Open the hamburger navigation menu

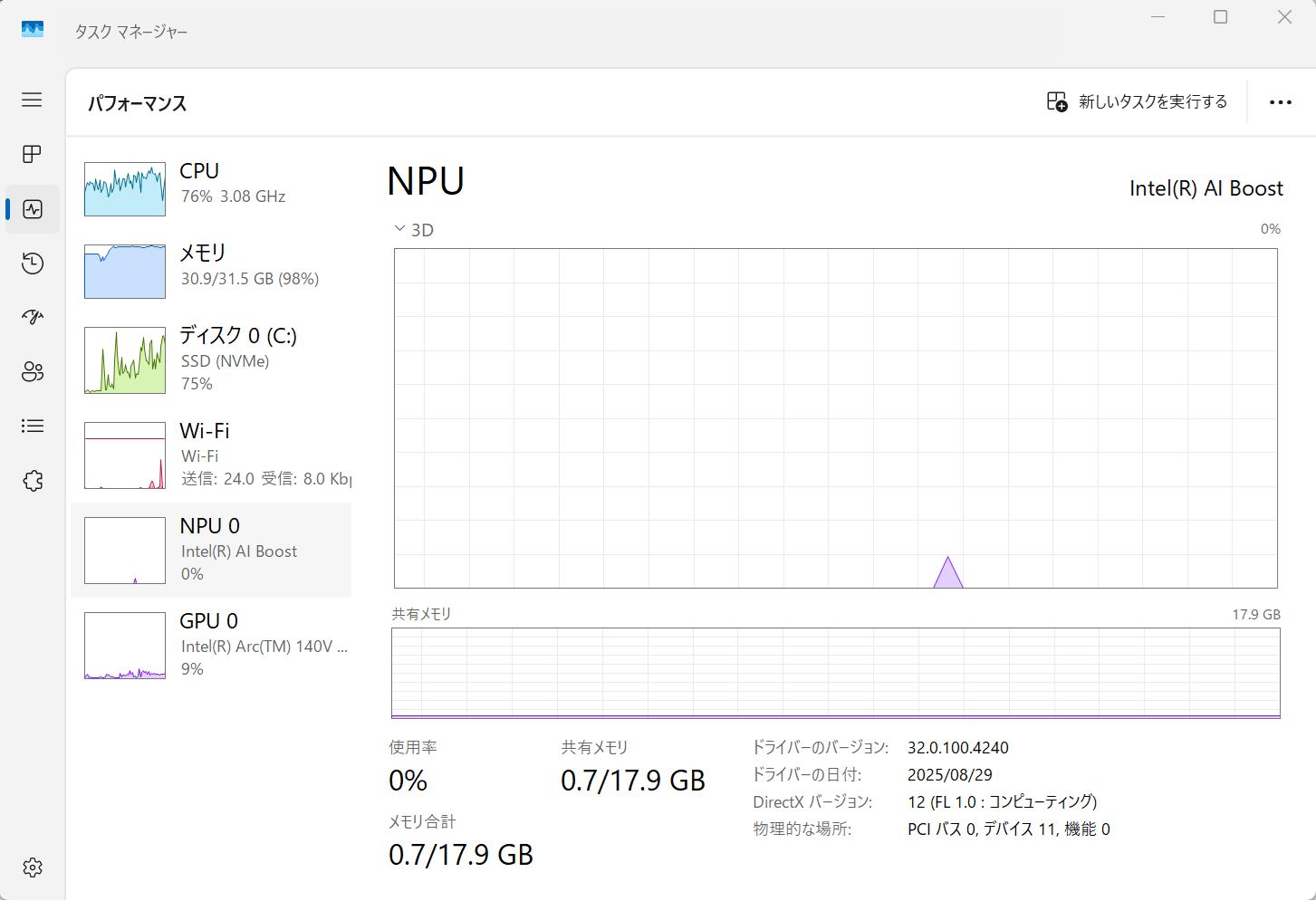[33, 100]
